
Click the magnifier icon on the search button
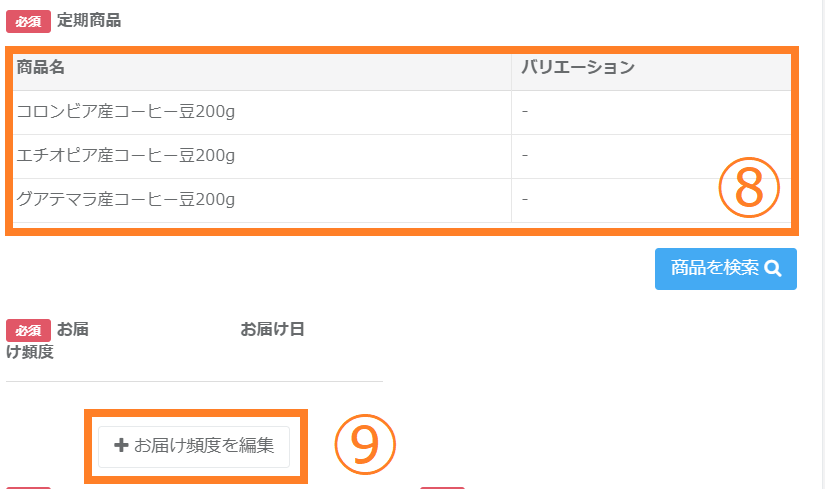pyautogui.click(x=773, y=268)
